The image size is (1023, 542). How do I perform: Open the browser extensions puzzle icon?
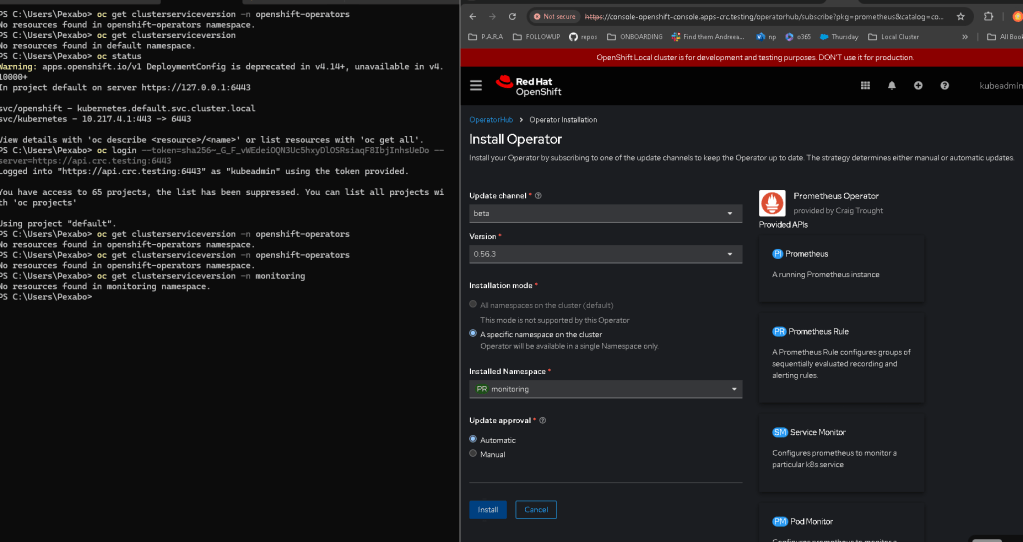coord(988,16)
